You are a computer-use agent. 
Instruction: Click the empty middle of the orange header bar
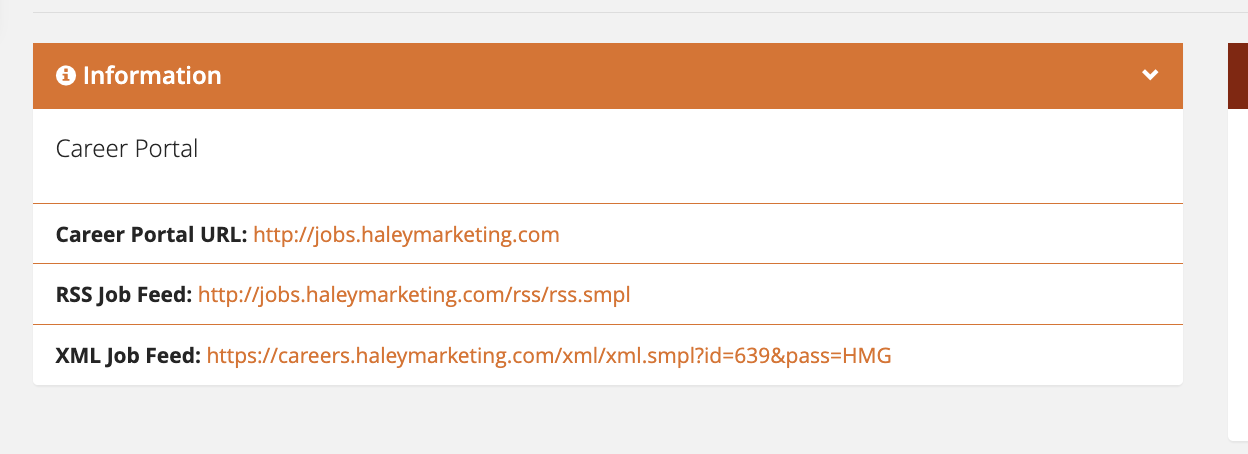pyautogui.click(x=680, y=76)
